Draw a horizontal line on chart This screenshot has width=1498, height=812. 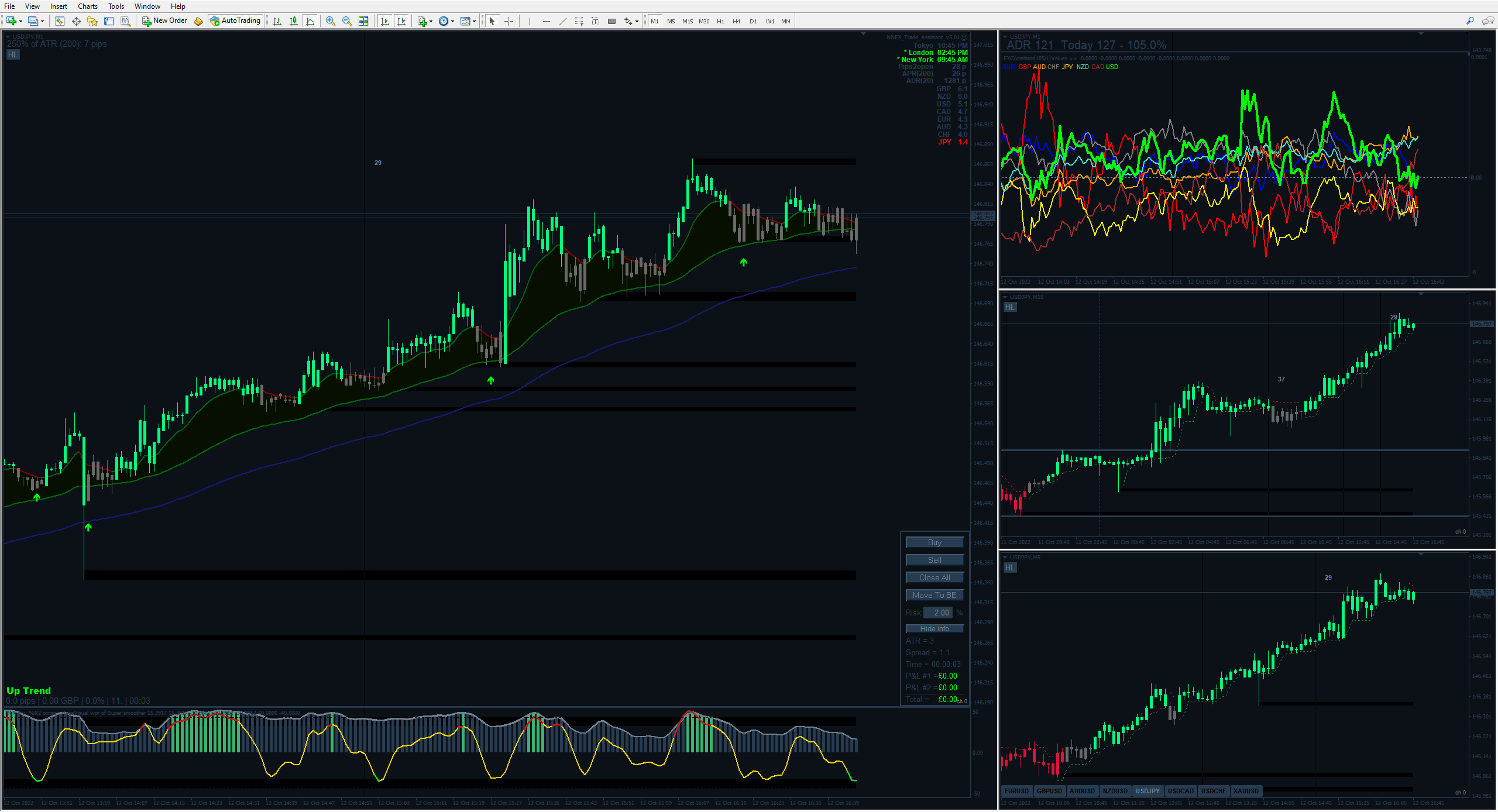pos(547,21)
